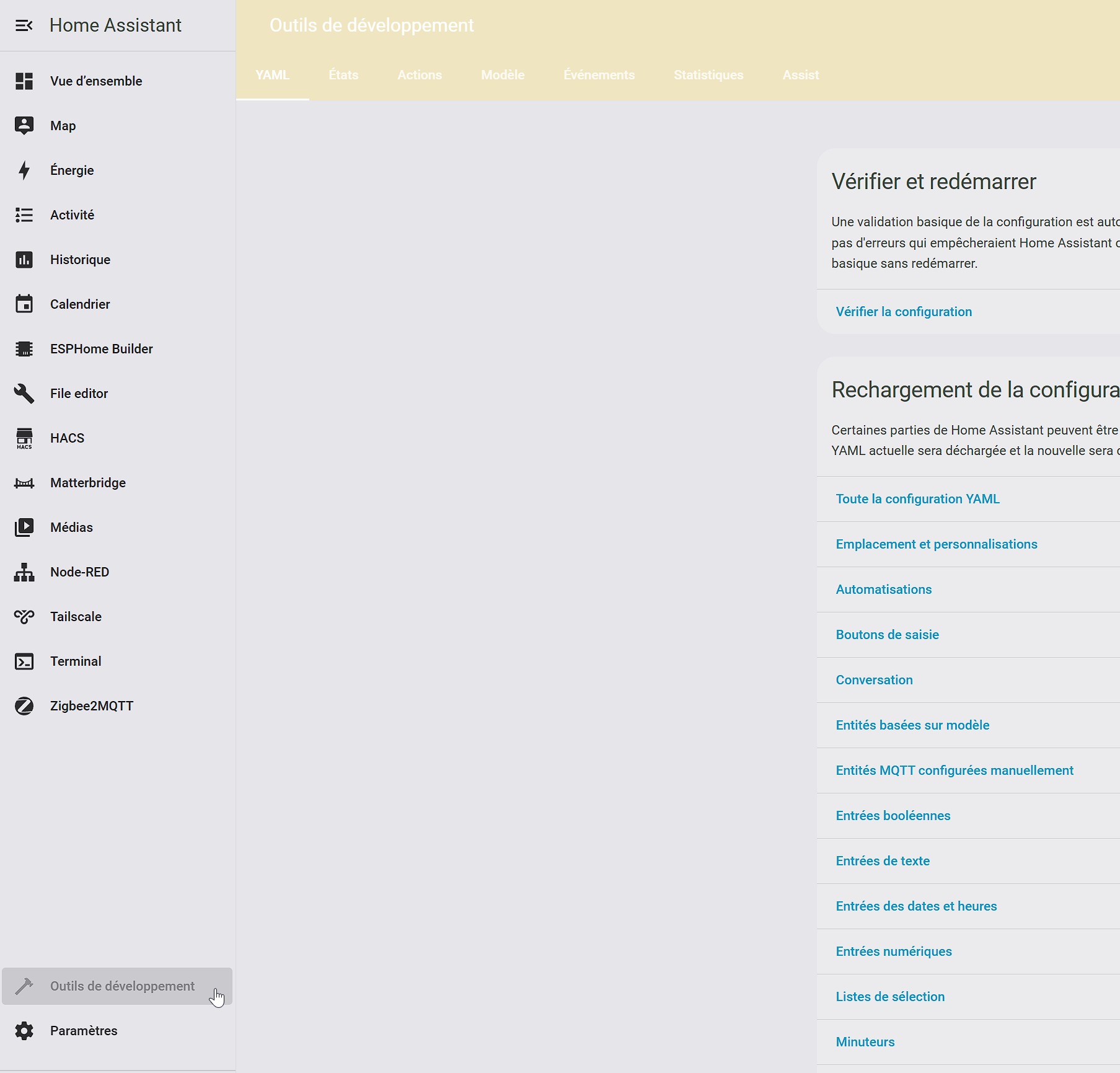Click the ESPHome Builder chip icon
This screenshot has height=1073, width=1120.
coord(24,349)
